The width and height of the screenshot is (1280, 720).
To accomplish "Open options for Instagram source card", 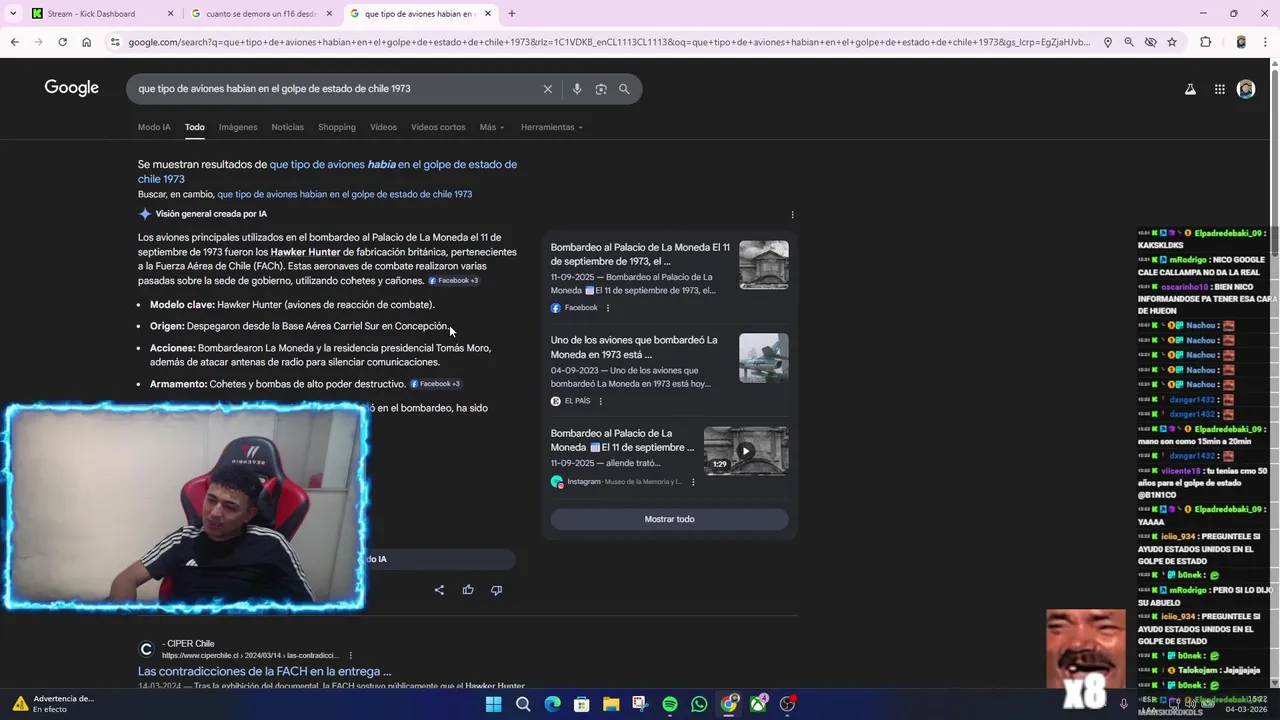I will tap(693, 482).
